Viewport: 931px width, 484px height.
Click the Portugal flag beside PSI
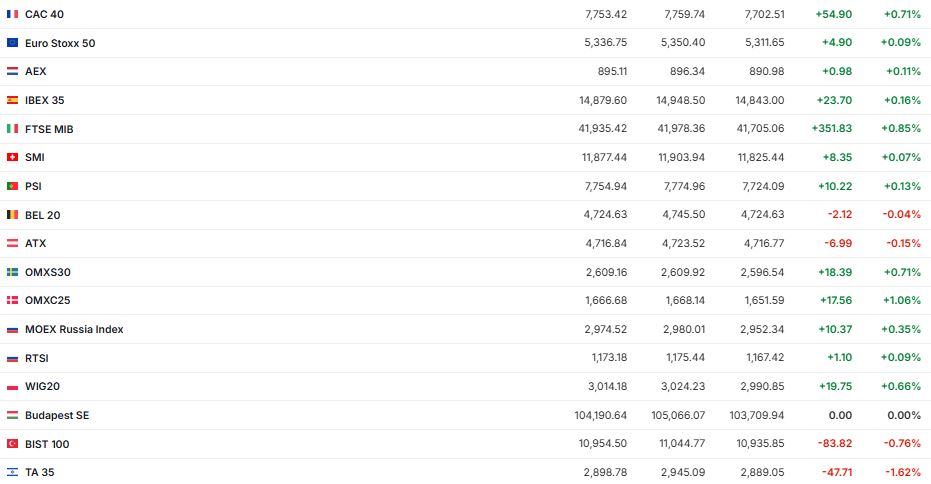[x=12, y=186]
